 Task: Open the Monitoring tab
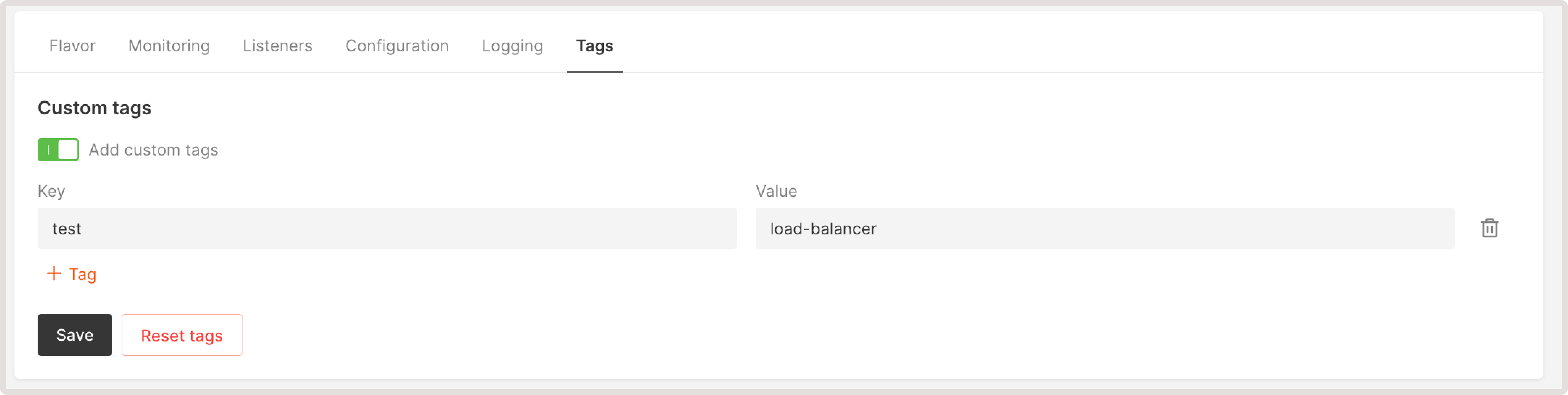pos(169,46)
